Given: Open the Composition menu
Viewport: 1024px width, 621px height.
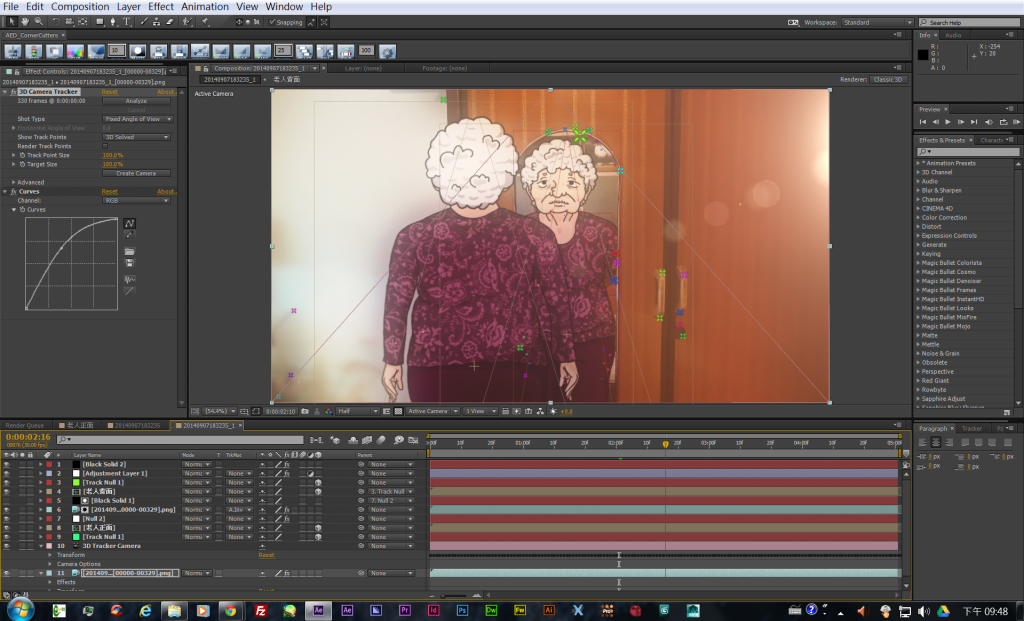Looking at the screenshot, I should (x=80, y=6).
